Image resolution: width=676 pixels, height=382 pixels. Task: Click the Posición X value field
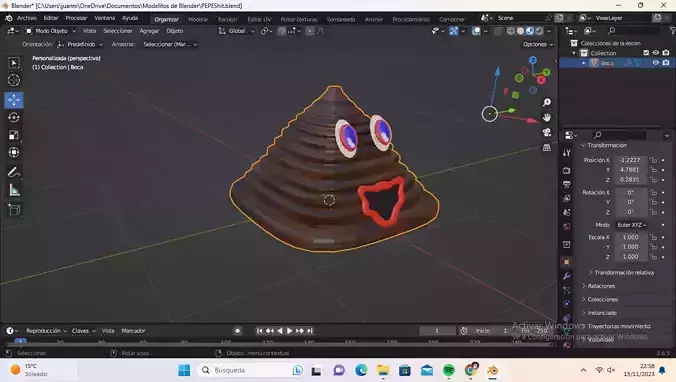(630, 160)
